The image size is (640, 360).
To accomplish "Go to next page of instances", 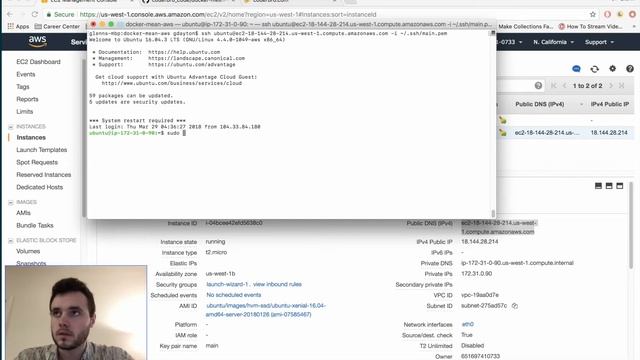I will point(611,86).
